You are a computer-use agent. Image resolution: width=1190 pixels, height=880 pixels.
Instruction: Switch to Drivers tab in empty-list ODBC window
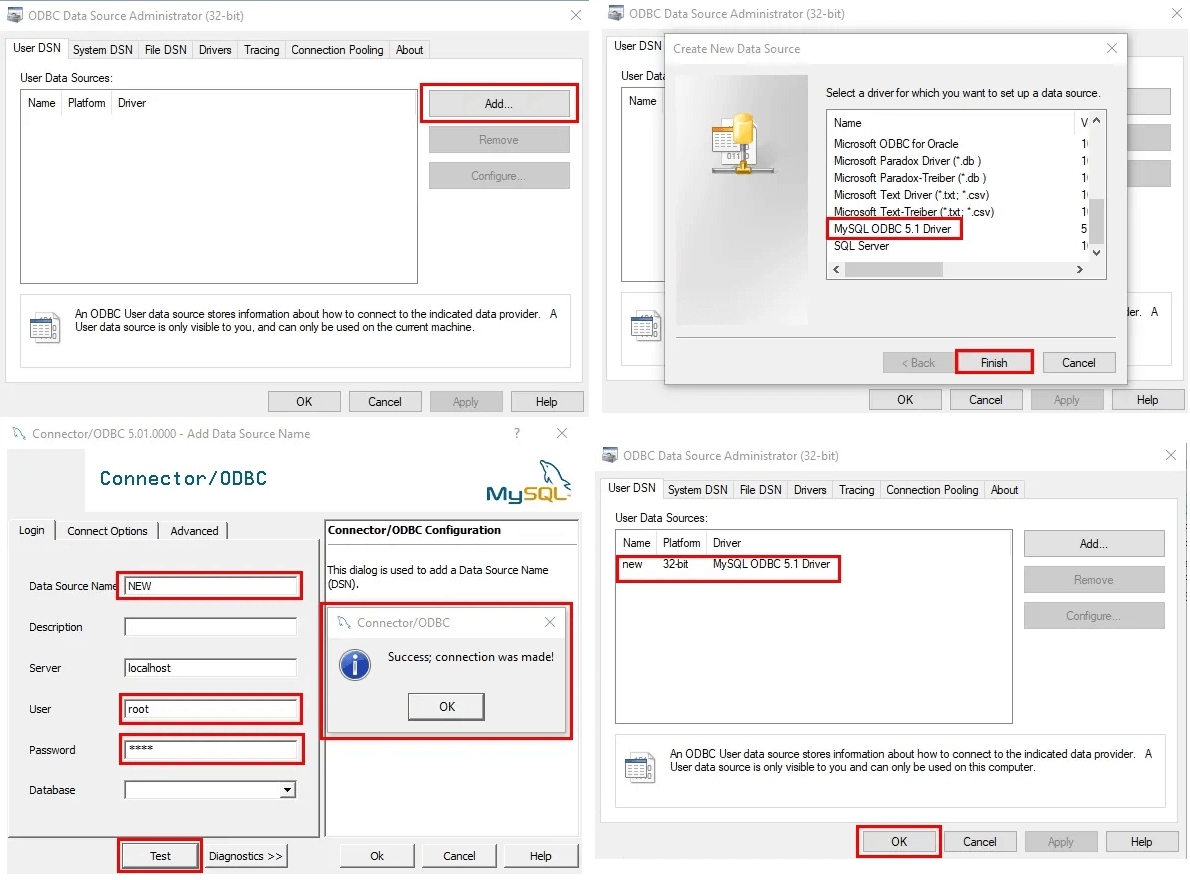(215, 50)
